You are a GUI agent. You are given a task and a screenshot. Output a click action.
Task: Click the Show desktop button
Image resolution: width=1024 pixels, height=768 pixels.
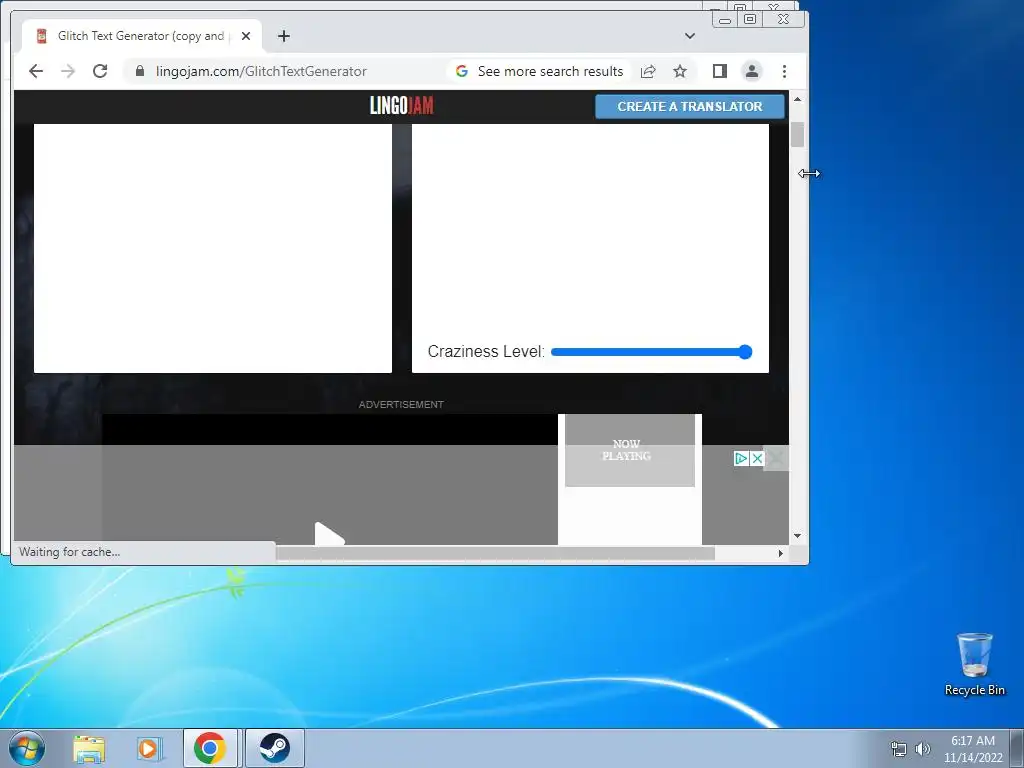click(1017, 748)
